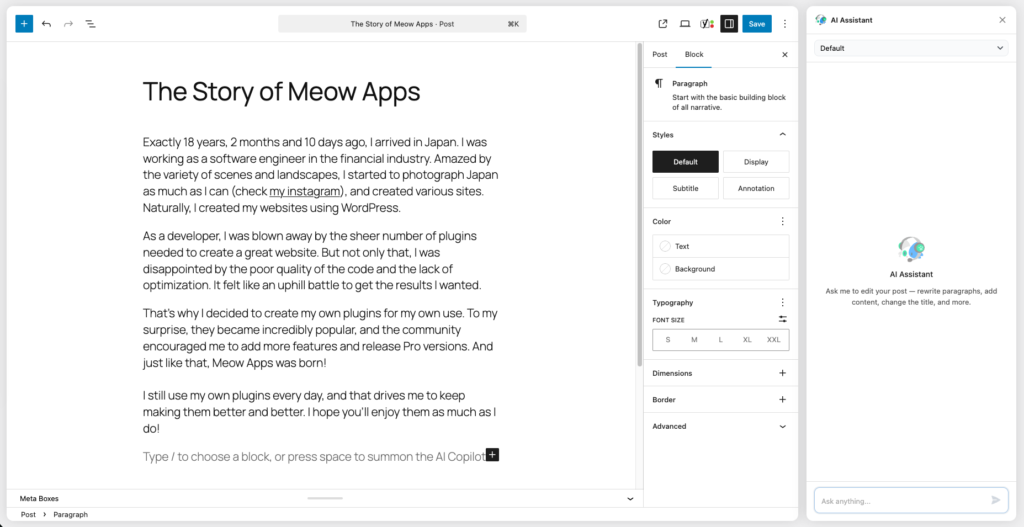Open the editor options kebab menu
The width and height of the screenshot is (1024, 527).
click(785, 23)
